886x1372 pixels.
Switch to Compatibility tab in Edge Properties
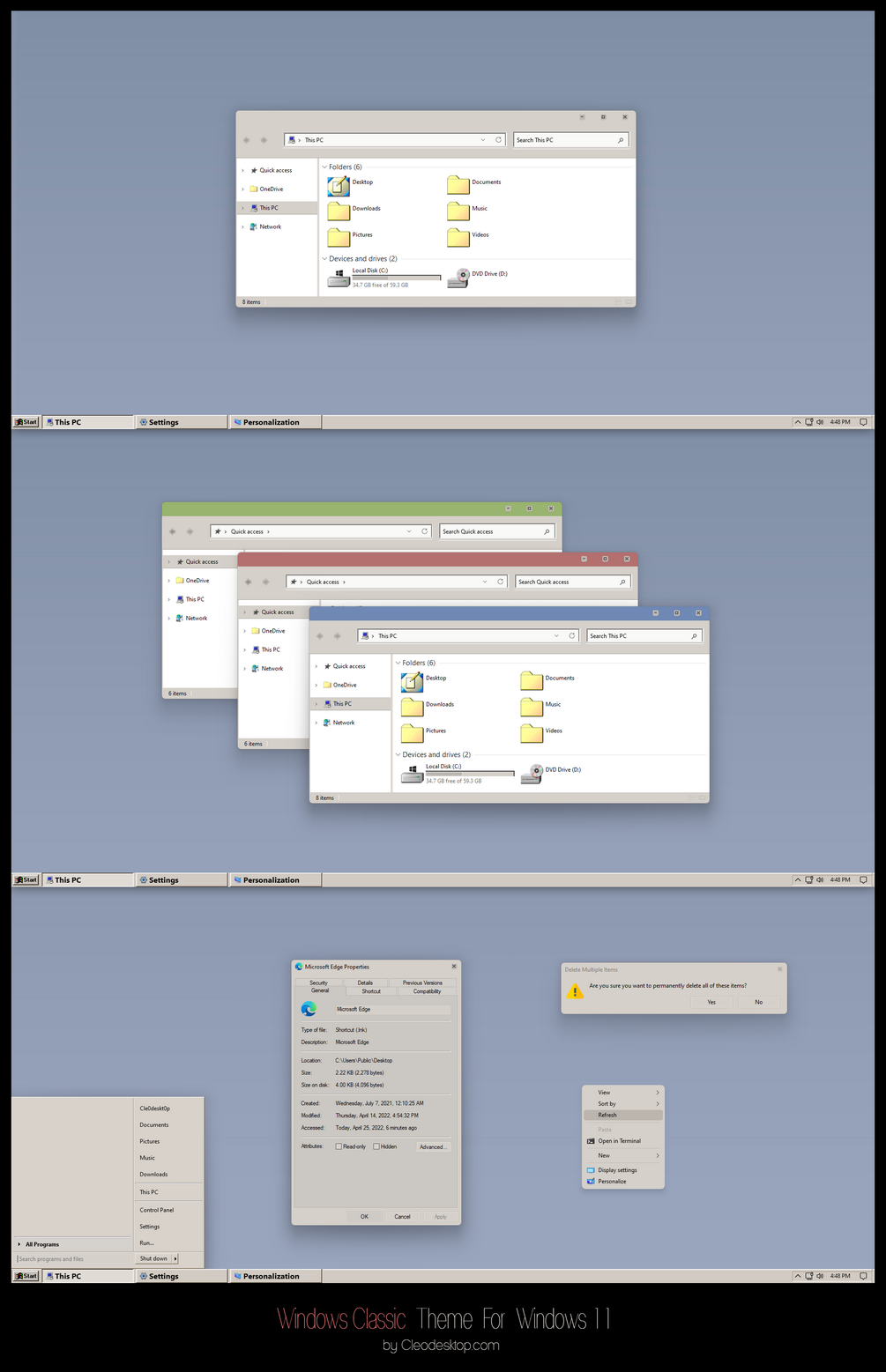(427, 991)
